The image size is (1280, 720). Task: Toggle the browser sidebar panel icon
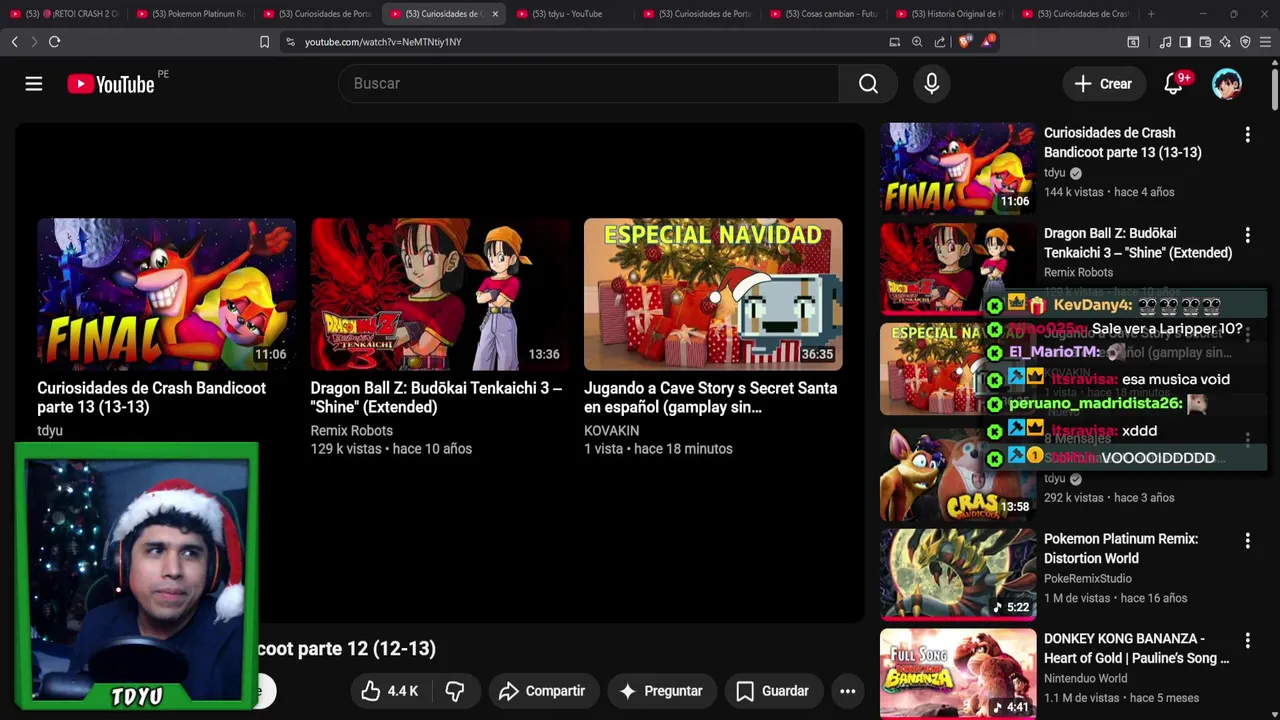point(1185,42)
